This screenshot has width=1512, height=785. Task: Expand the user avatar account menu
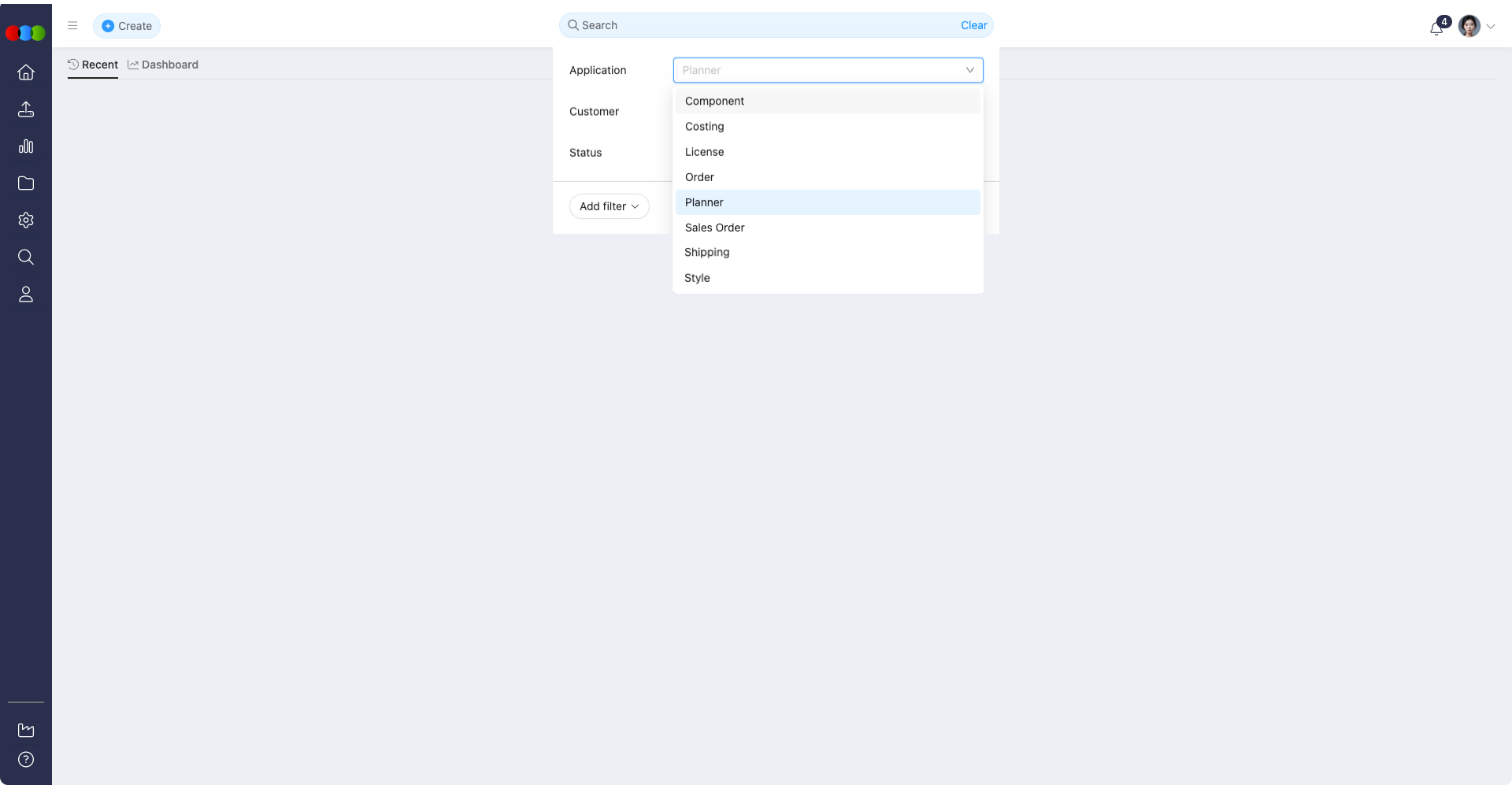(x=1477, y=26)
